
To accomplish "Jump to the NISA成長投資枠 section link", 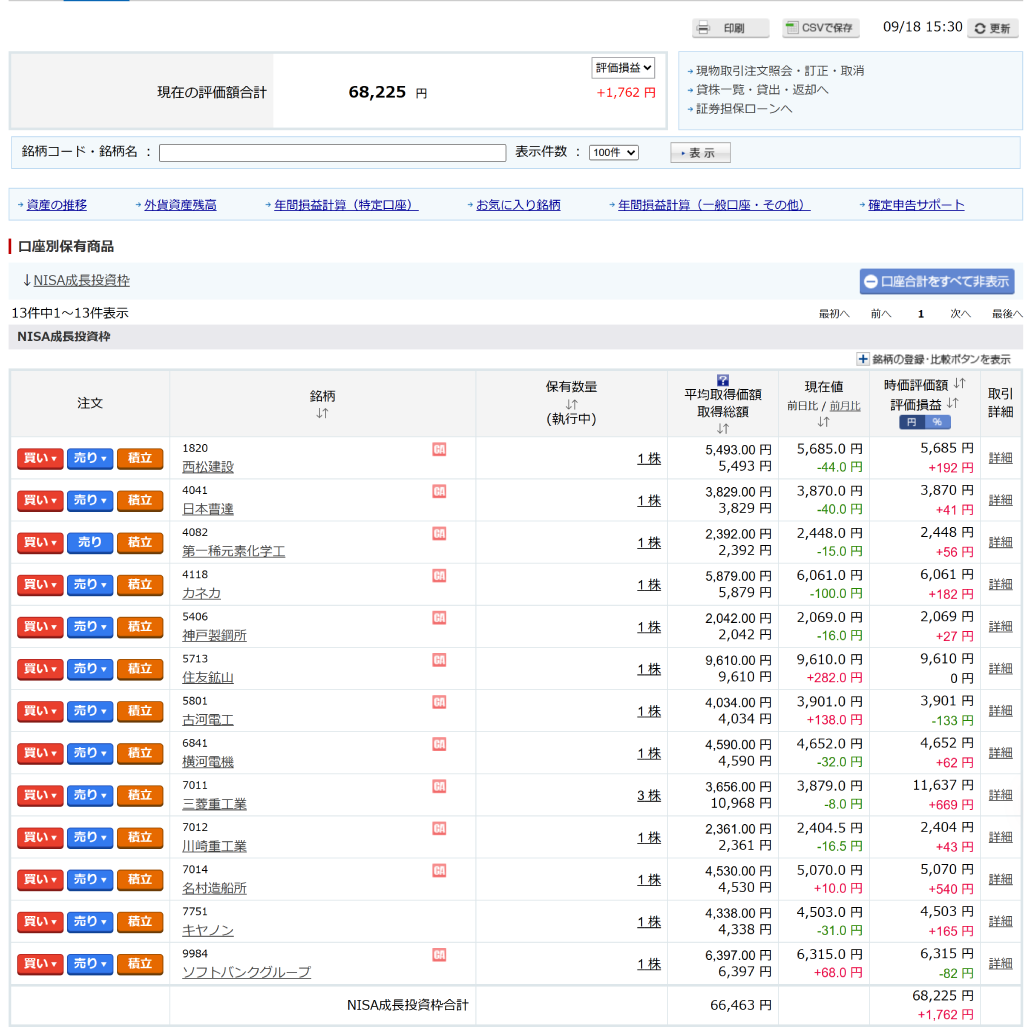I will pyautogui.click(x=81, y=280).
